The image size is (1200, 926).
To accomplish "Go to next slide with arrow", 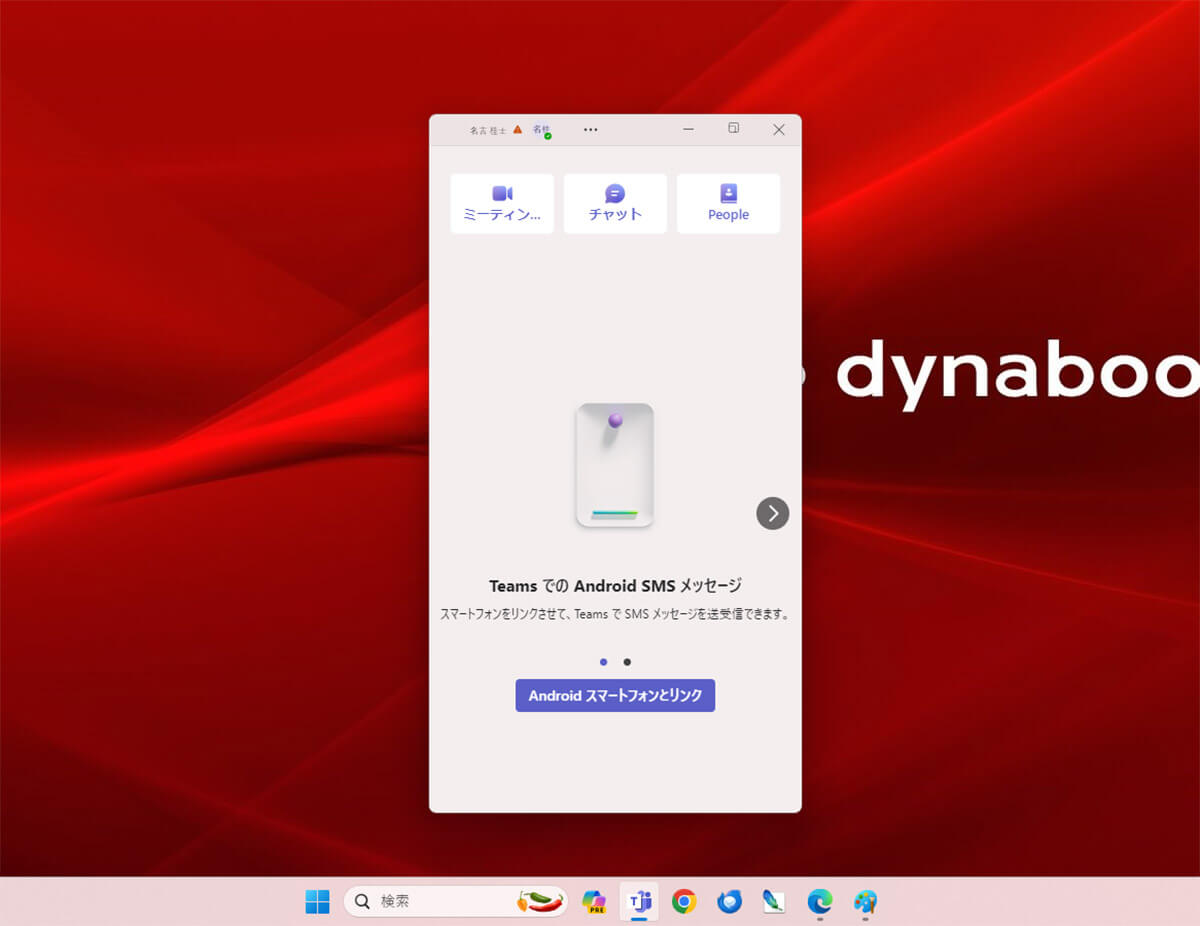I will click(773, 513).
